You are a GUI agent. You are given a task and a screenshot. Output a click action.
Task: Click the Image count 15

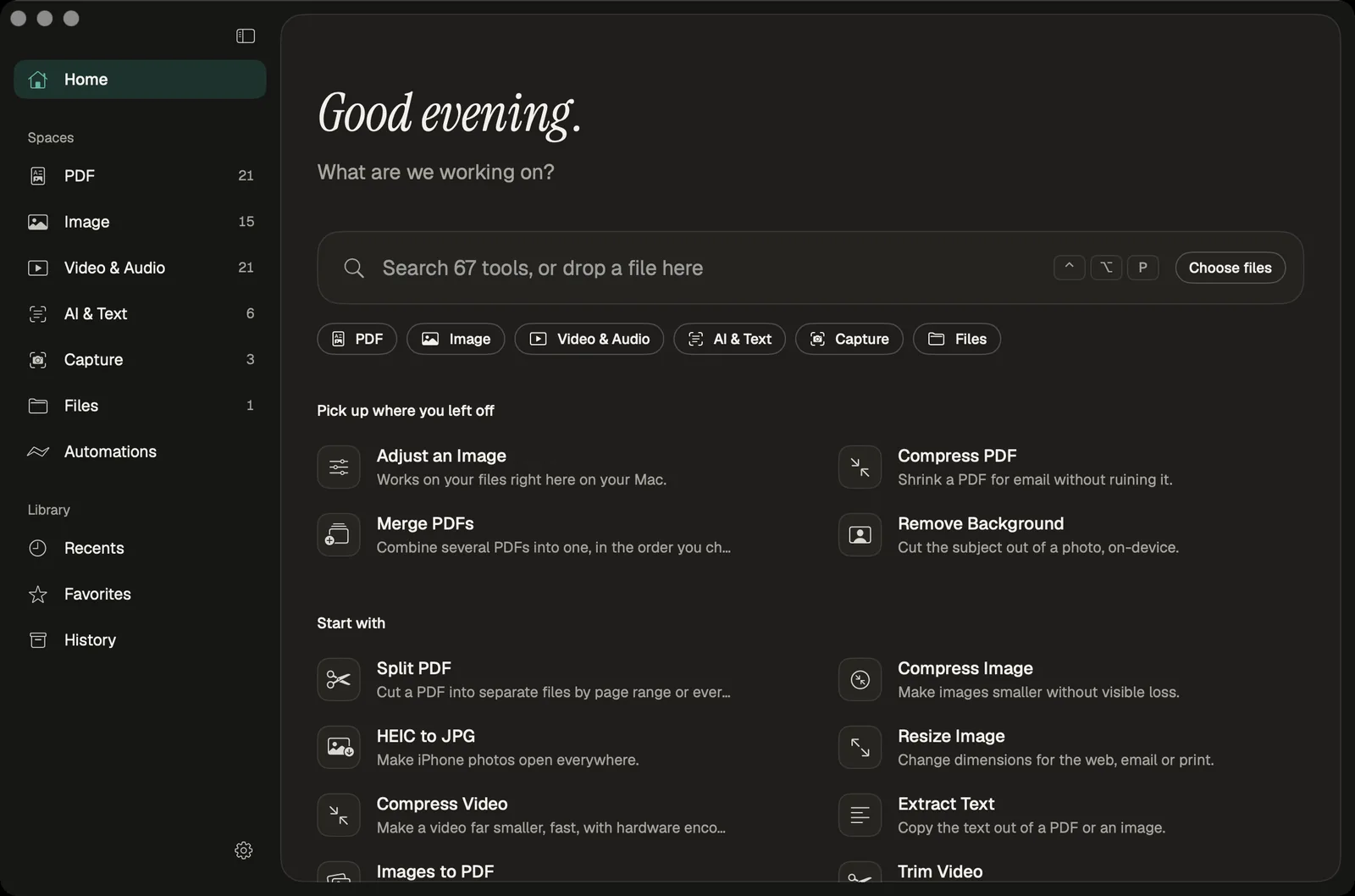point(246,222)
